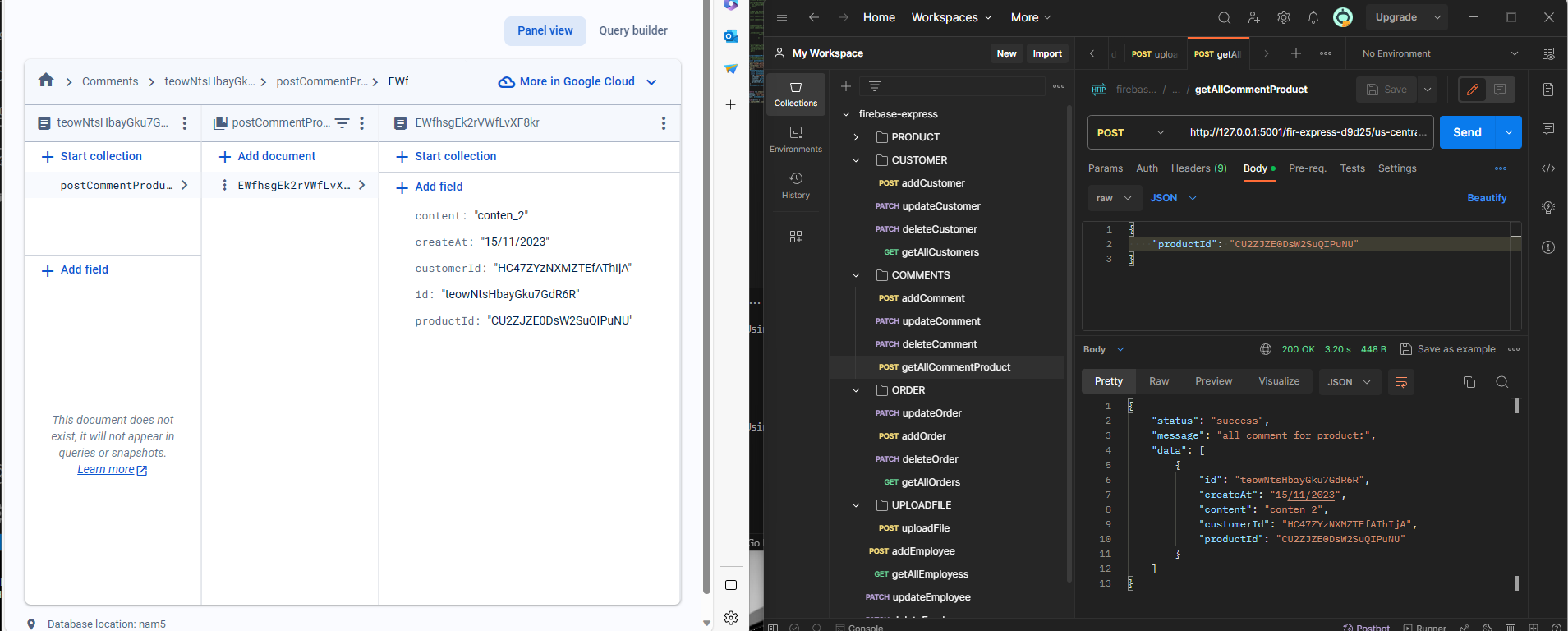This screenshot has height=631, width=1568.
Task: Select the Headers (9) request tab
Action: click(x=1198, y=168)
